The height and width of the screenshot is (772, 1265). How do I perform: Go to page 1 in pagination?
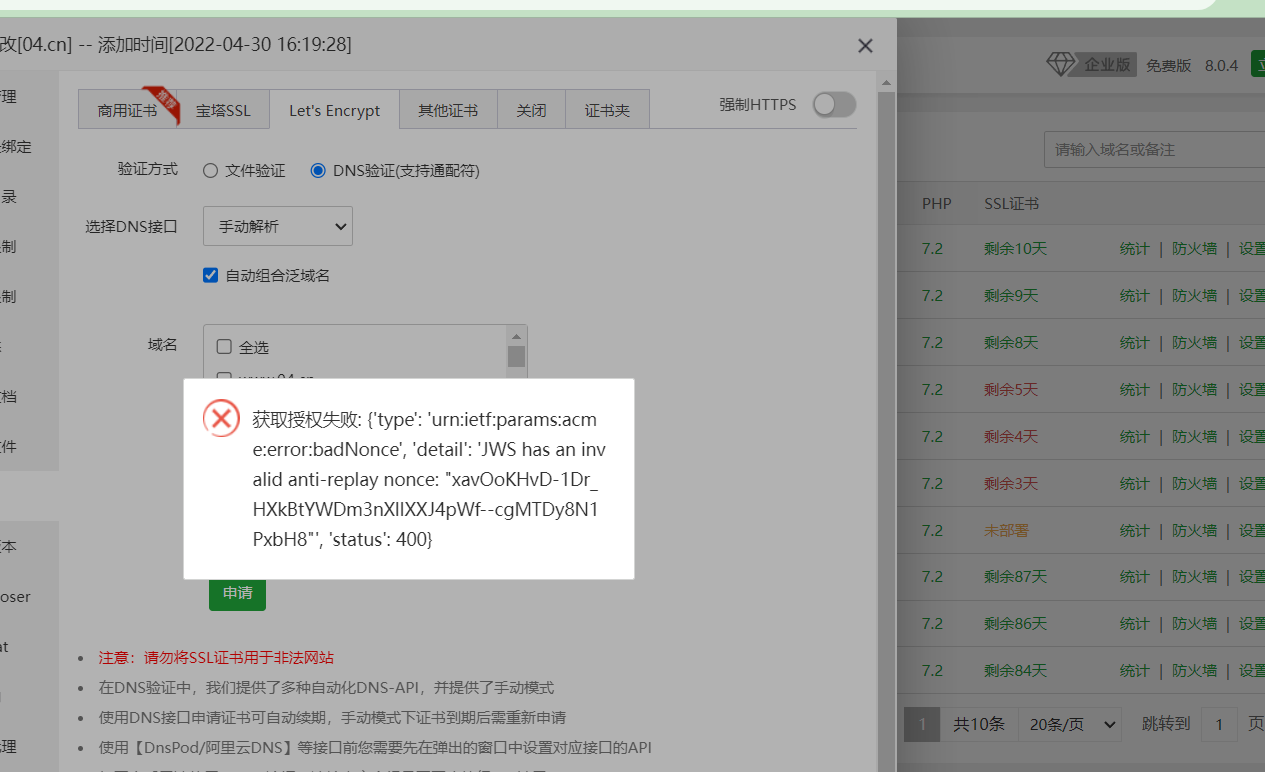coord(922,724)
